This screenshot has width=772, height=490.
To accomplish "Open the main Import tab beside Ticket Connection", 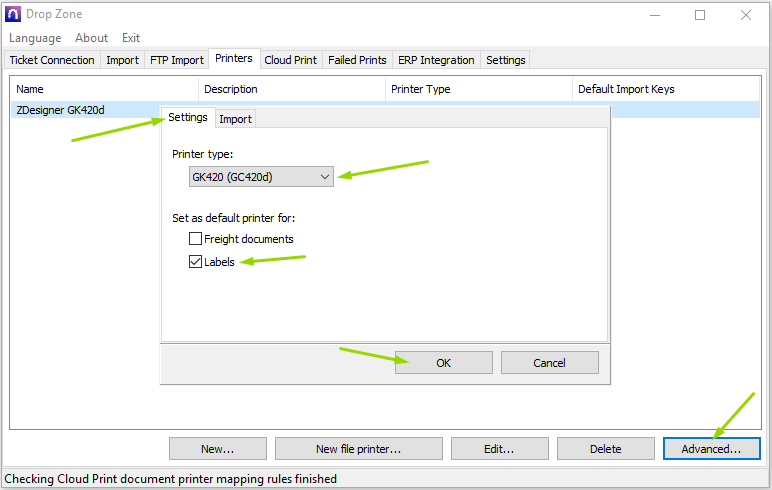I will 123,60.
